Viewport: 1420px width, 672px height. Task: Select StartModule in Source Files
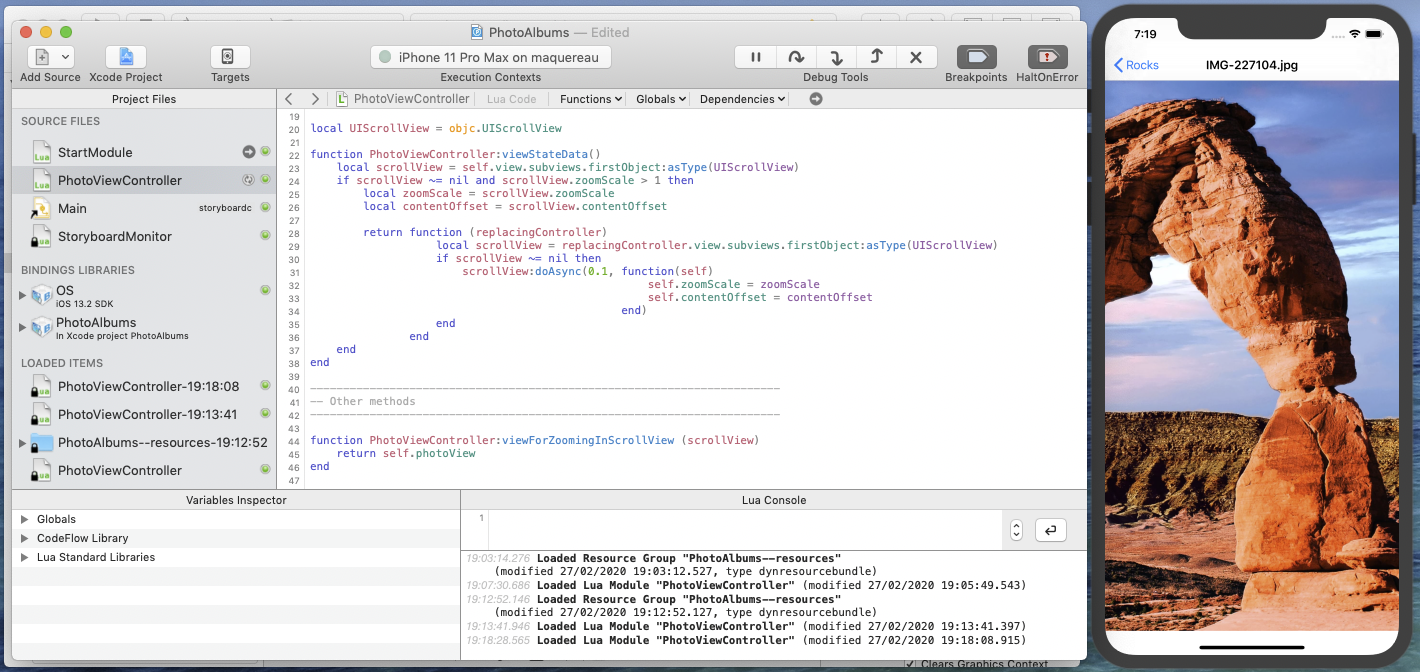pyautogui.click(x=144, y=152)
